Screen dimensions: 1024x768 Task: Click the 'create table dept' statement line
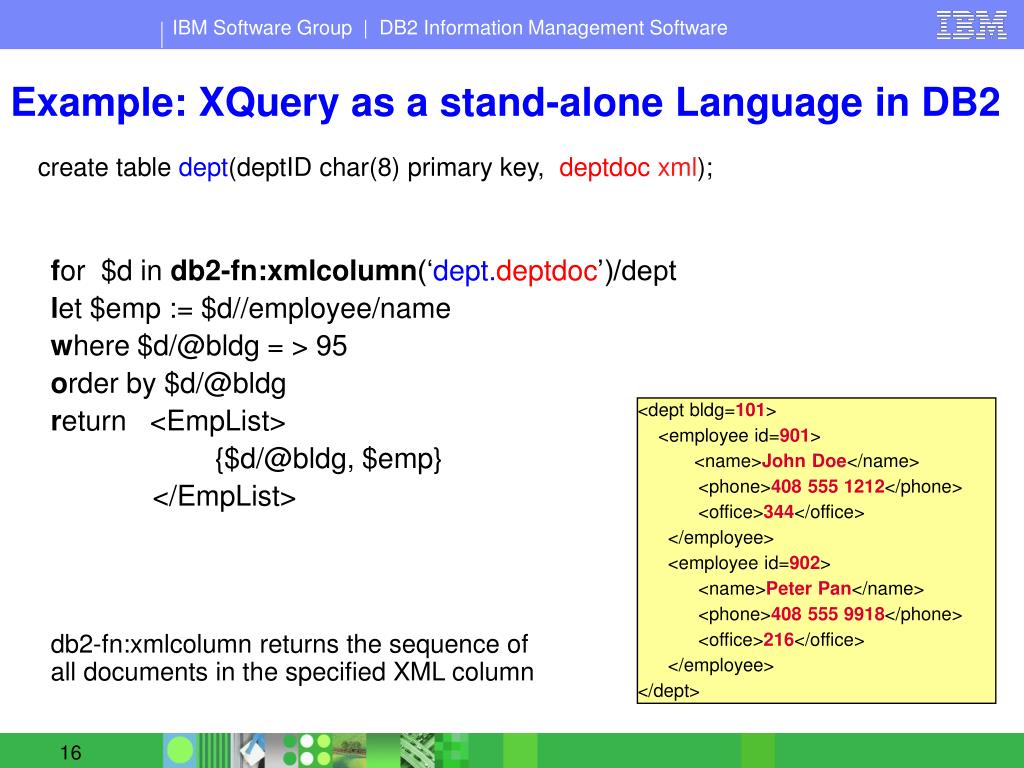click(375, 168)
